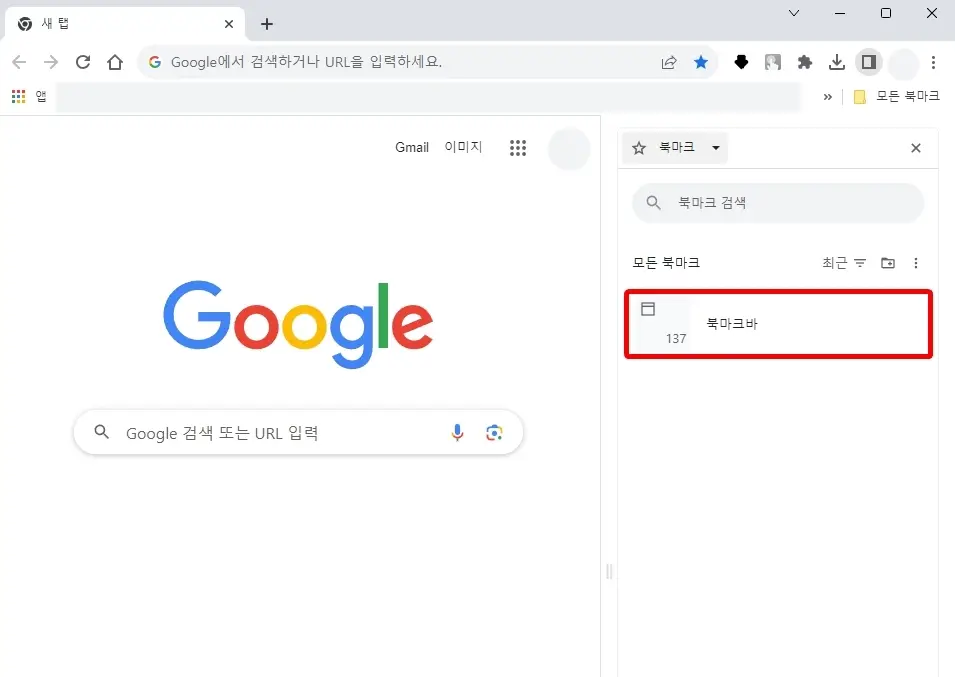Create a new bookmark folder
Viewport: 955px width, 677px height.
pyautogui.click(x=888, y=262)
